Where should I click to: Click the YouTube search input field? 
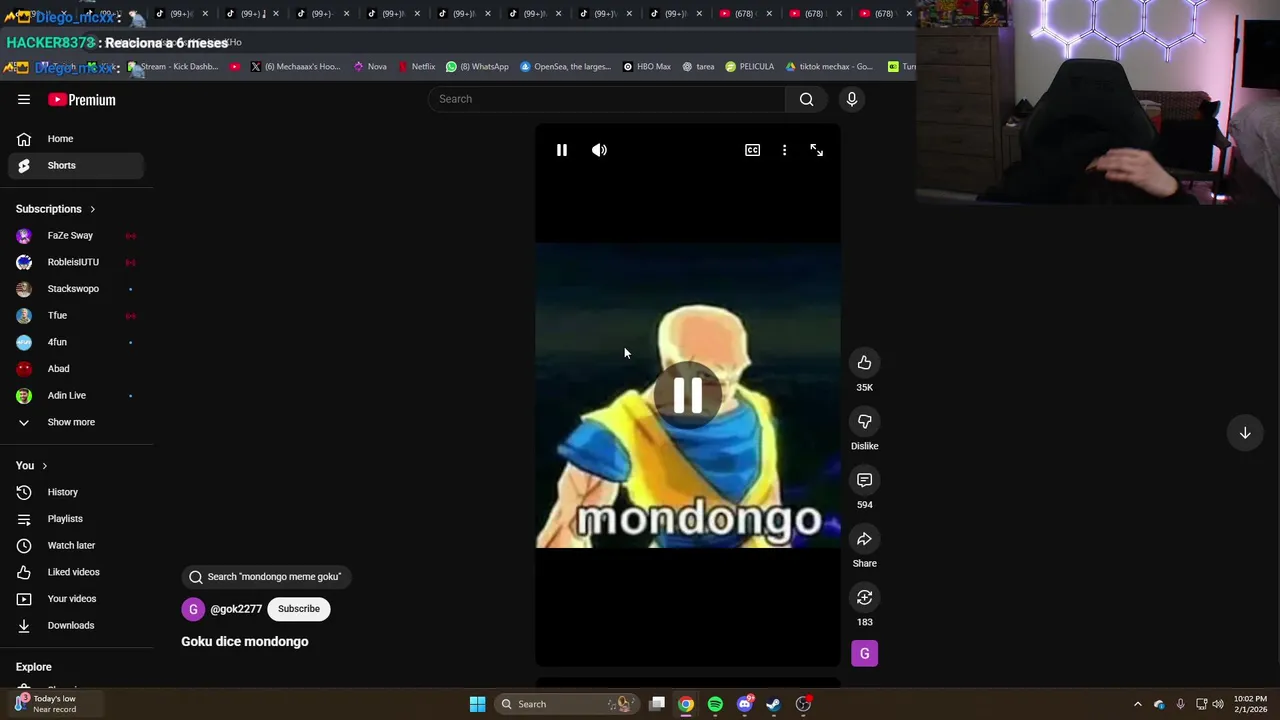point(607,99)
